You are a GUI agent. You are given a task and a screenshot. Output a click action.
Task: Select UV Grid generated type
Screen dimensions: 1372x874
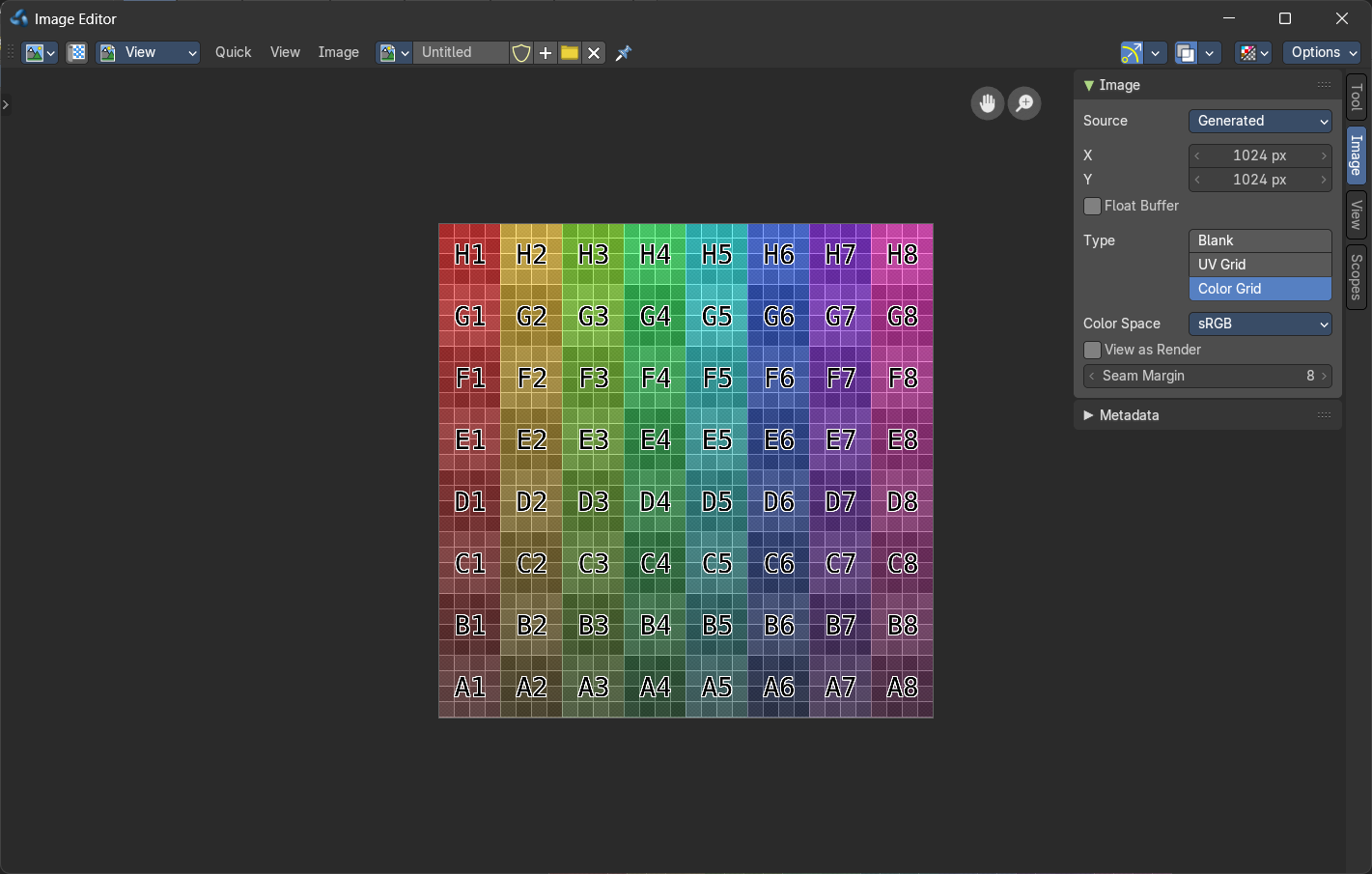(x=1260, y=265)
